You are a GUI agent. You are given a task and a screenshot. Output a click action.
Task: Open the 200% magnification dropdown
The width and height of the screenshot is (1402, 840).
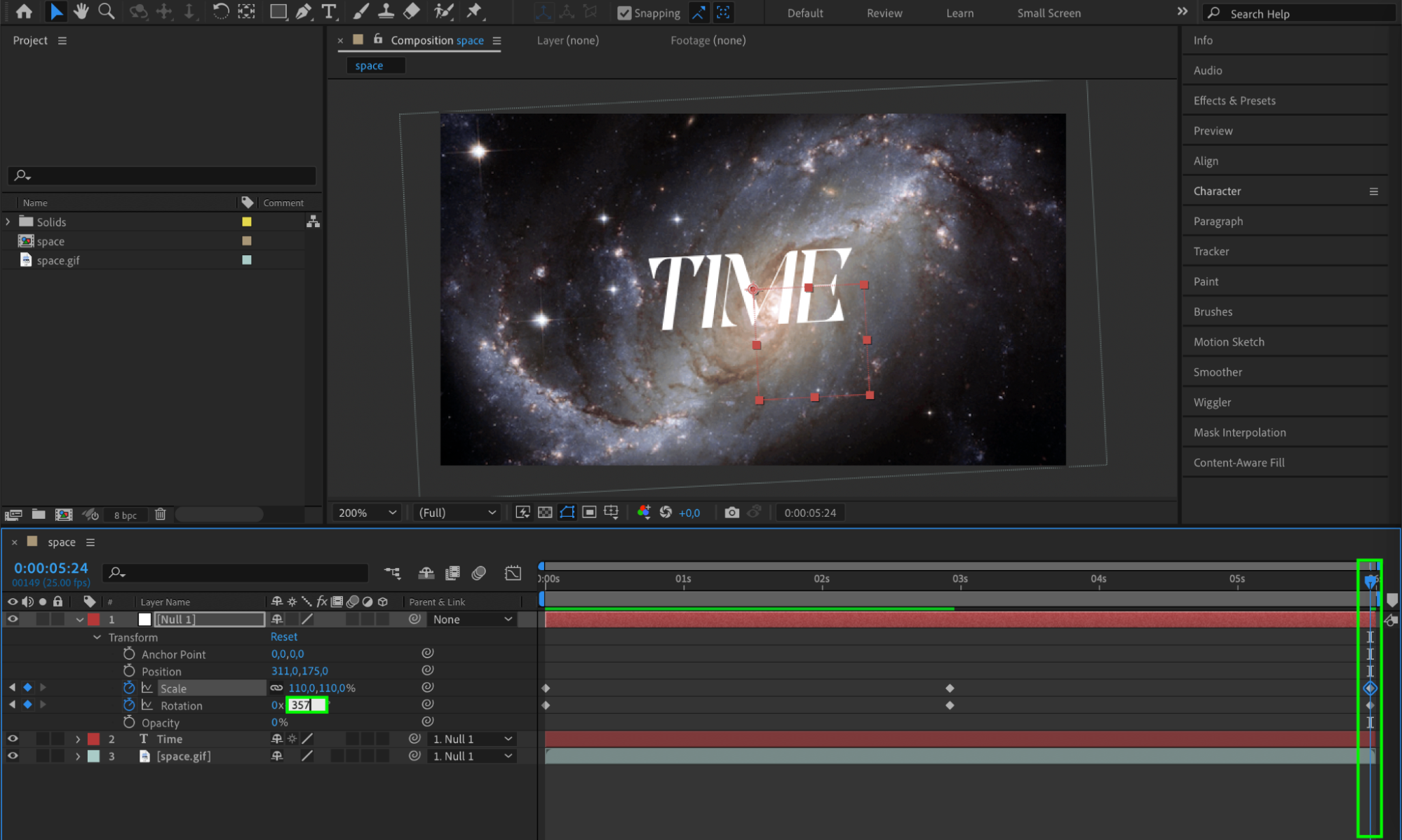coord(367,513)
